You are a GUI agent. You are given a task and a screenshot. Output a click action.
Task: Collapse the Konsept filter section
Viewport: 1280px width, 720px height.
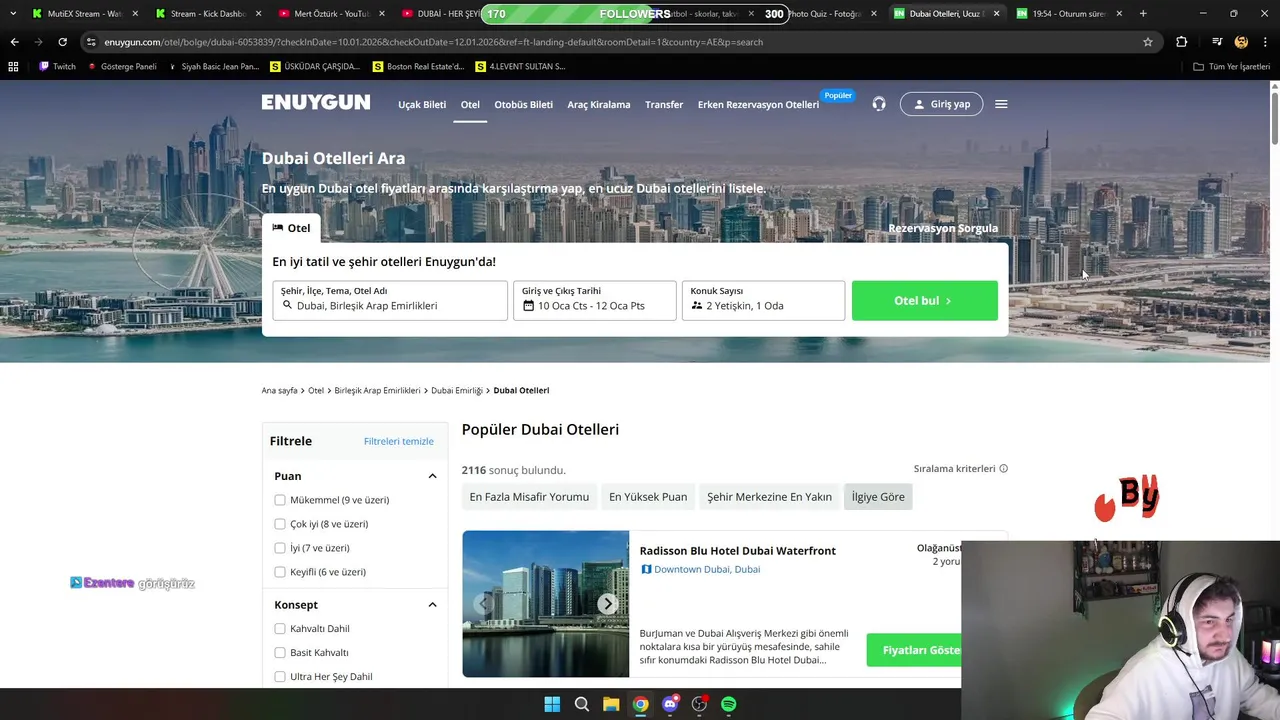point(432,605)
